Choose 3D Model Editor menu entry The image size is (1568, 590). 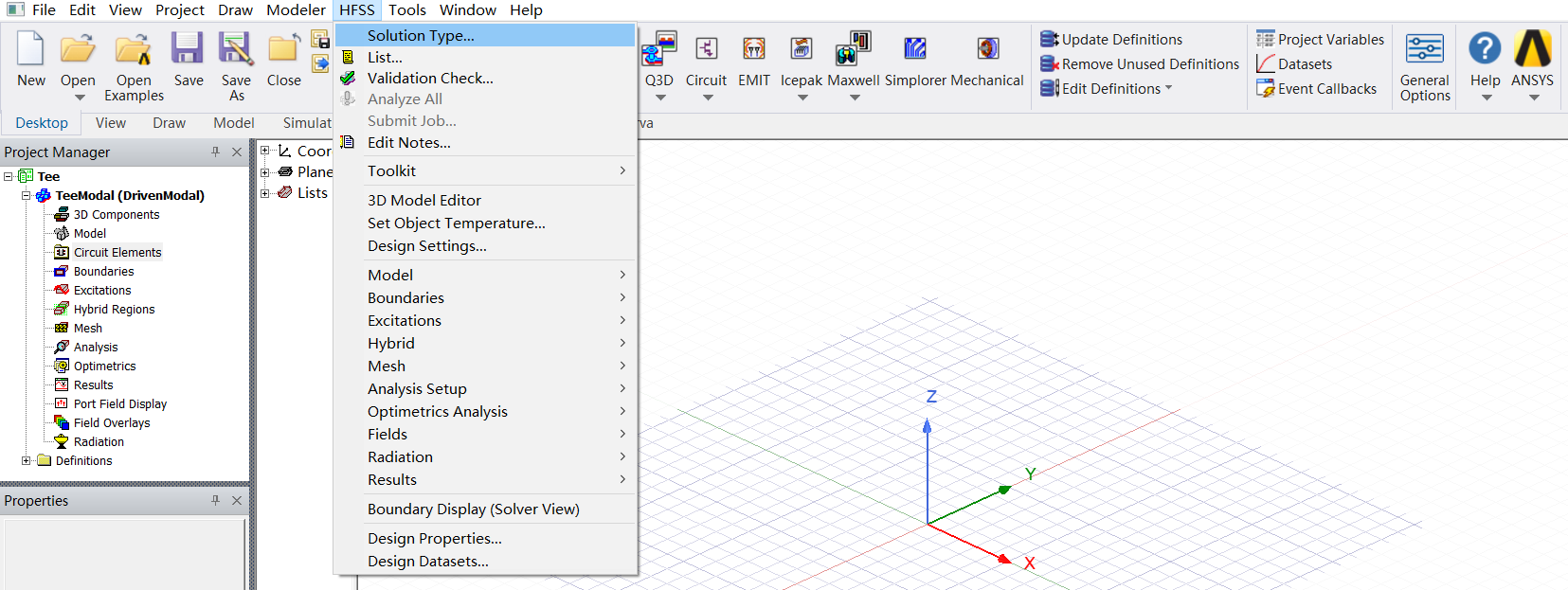pos(485,200)
